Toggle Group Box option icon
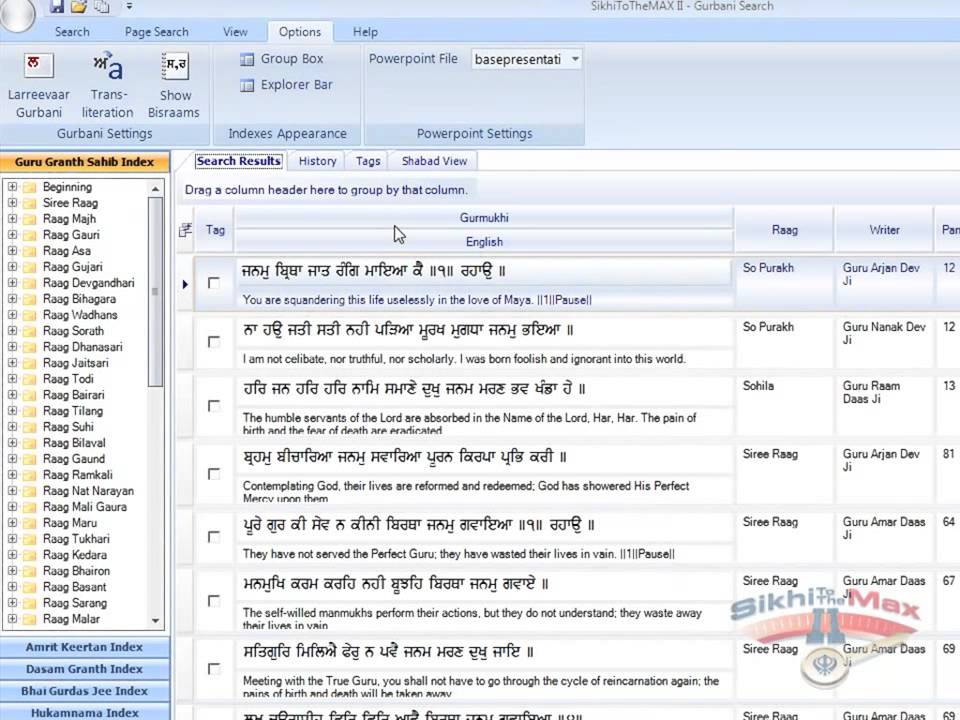The width and height of the screenshot is (960, 720). click(247, 59)
